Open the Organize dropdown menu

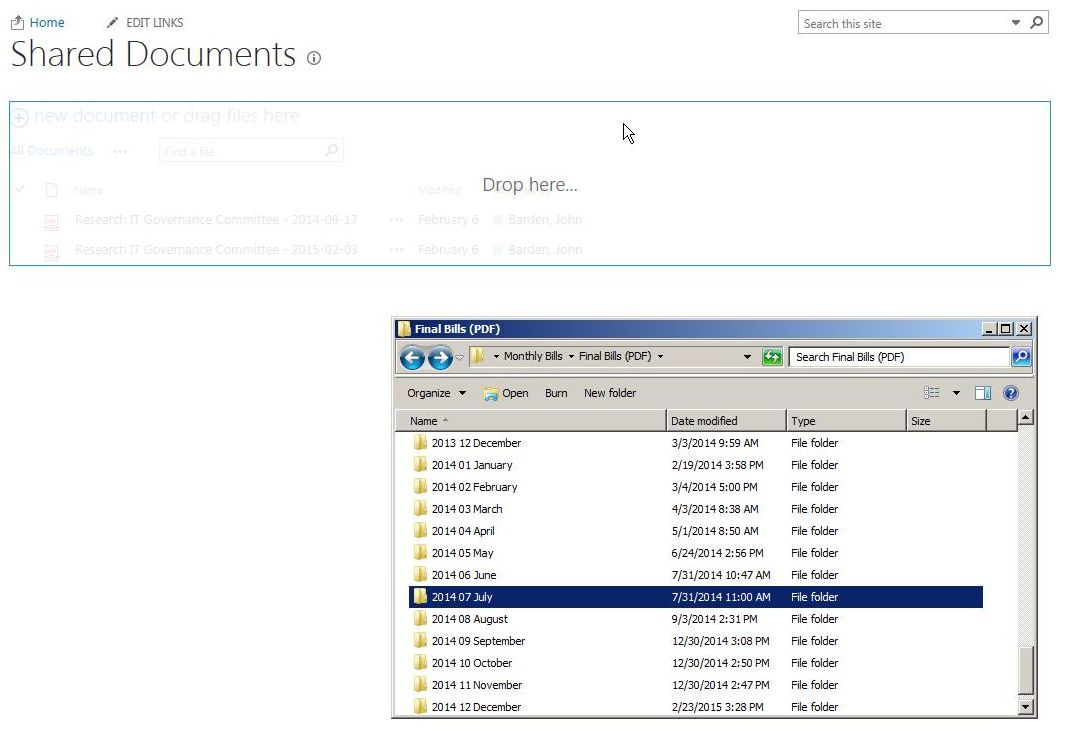[435, 393]
